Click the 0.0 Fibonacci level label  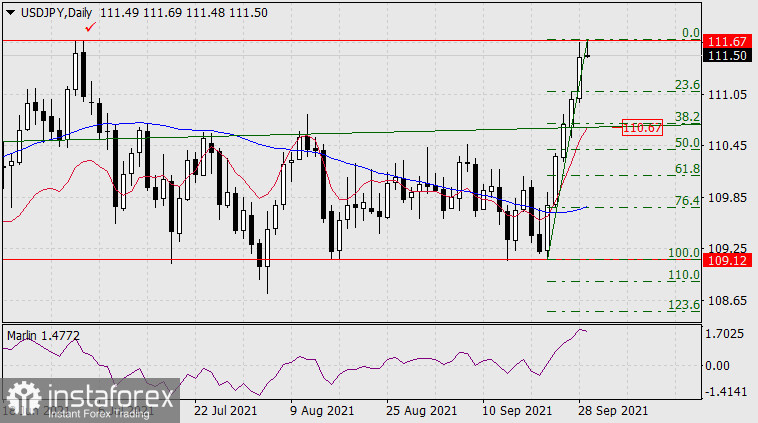click(x=690, y=33)
